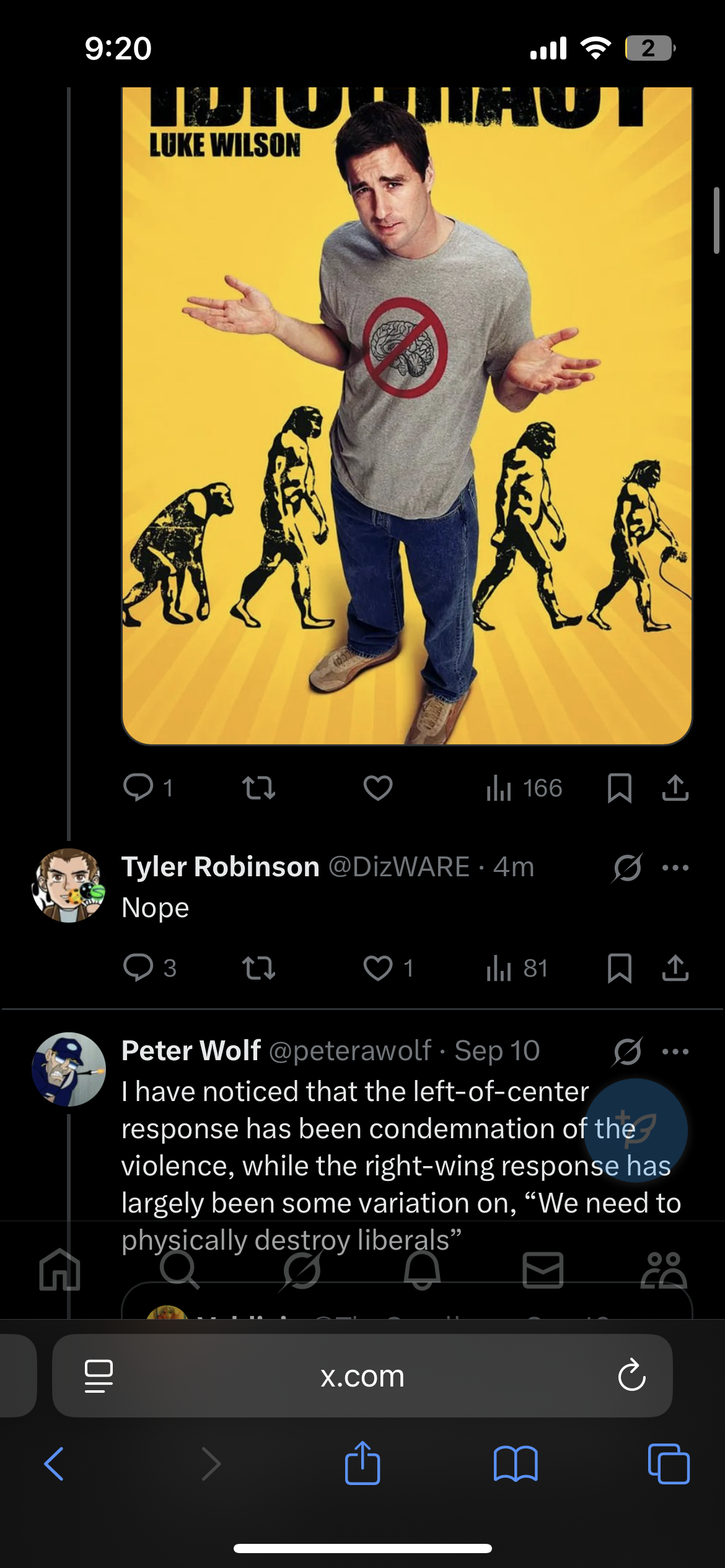
Task: Open more options on Tyler Robinson's post
Action: pos(675,868)
